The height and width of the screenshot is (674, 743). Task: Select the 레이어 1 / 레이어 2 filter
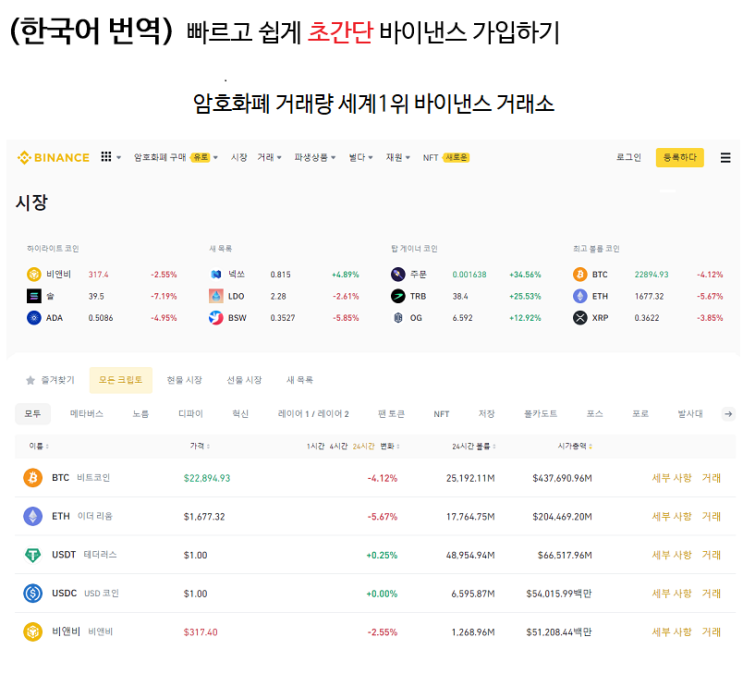pos(313,414)
